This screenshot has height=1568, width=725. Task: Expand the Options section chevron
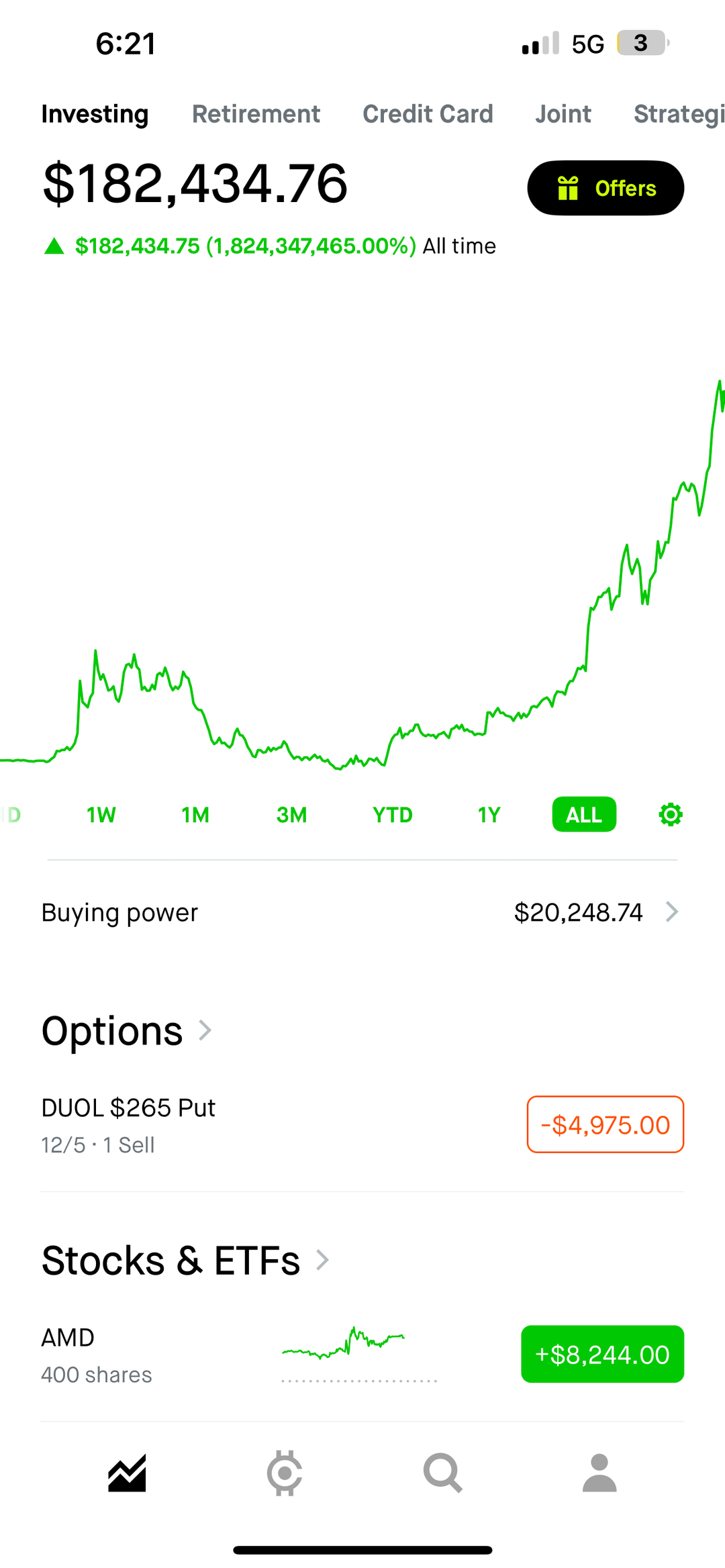pyautogui.click(x=205, y=1030)
